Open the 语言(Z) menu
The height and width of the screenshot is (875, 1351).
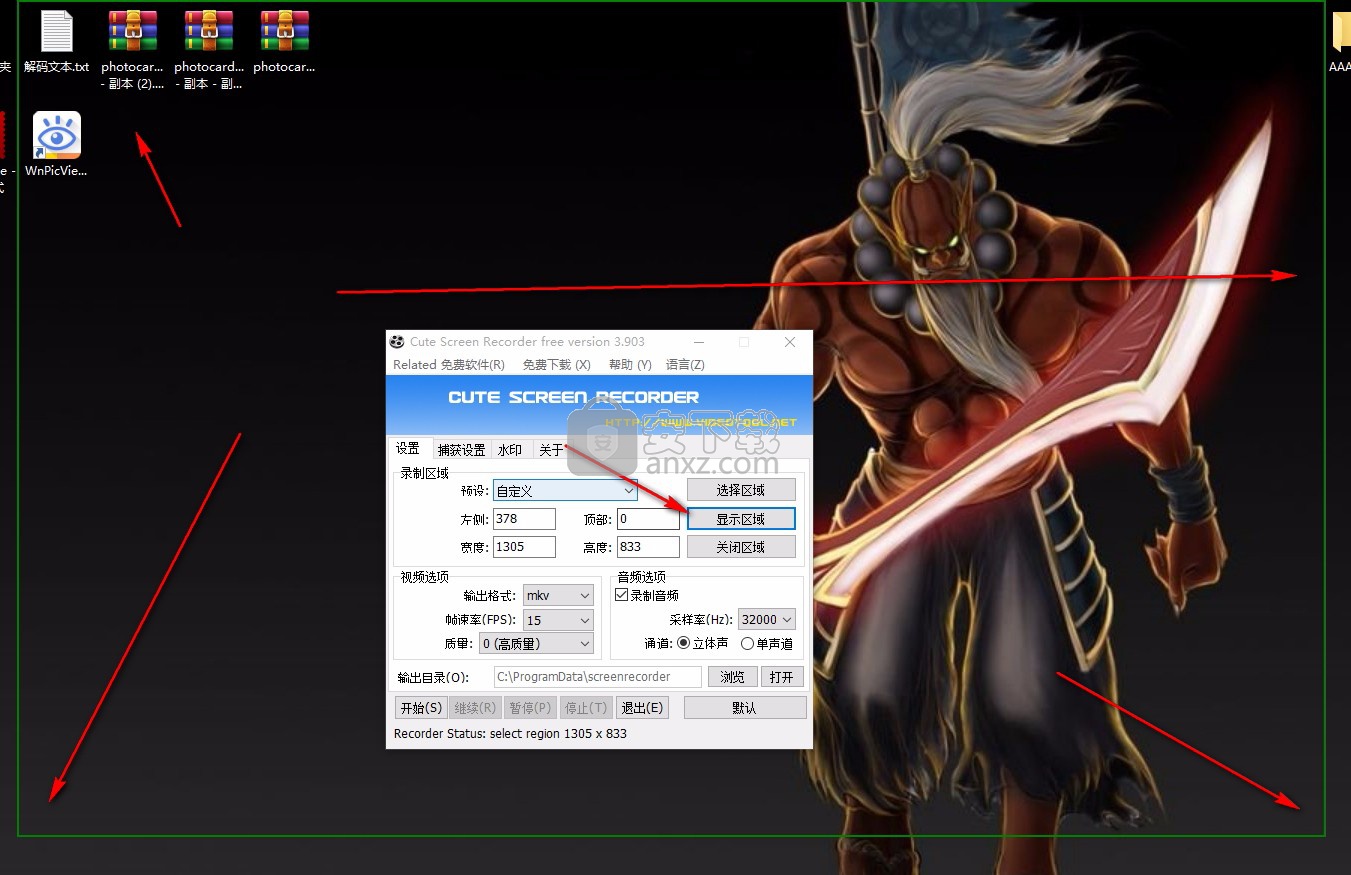coord(685,365)
